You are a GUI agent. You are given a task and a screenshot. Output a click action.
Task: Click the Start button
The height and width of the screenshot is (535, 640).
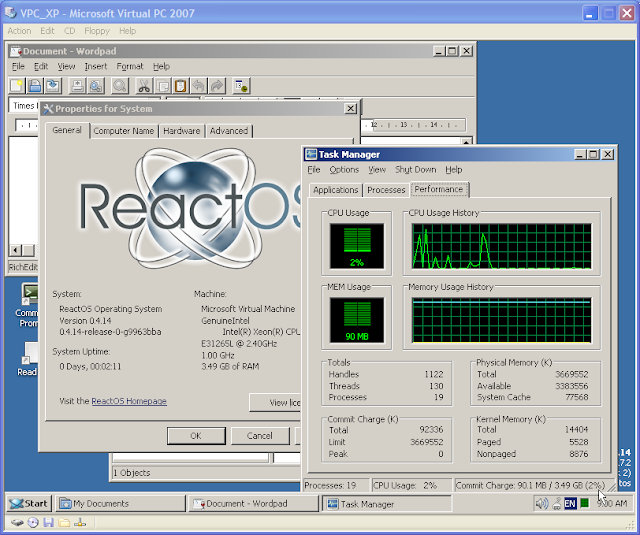(29, 504)
